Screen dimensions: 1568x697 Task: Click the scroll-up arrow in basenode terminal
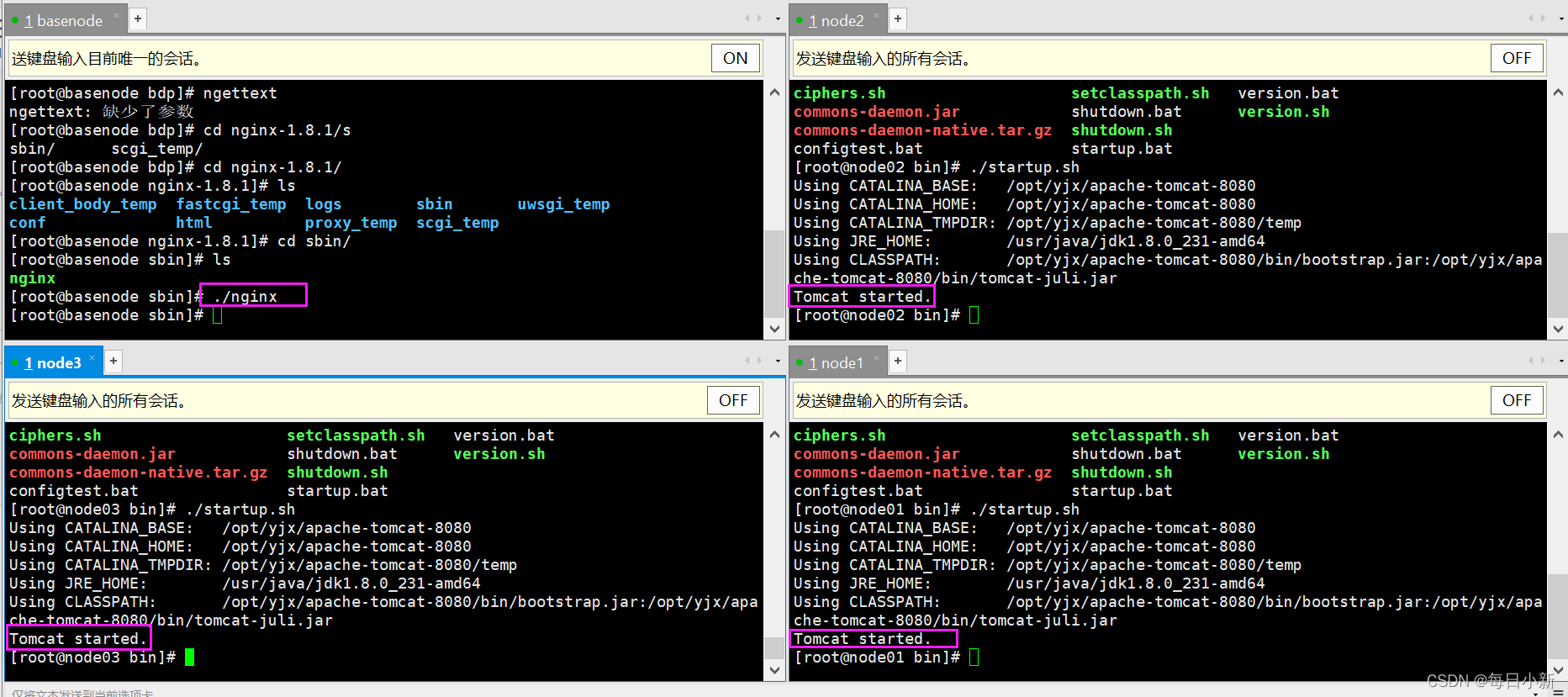(x=774, y=92)
